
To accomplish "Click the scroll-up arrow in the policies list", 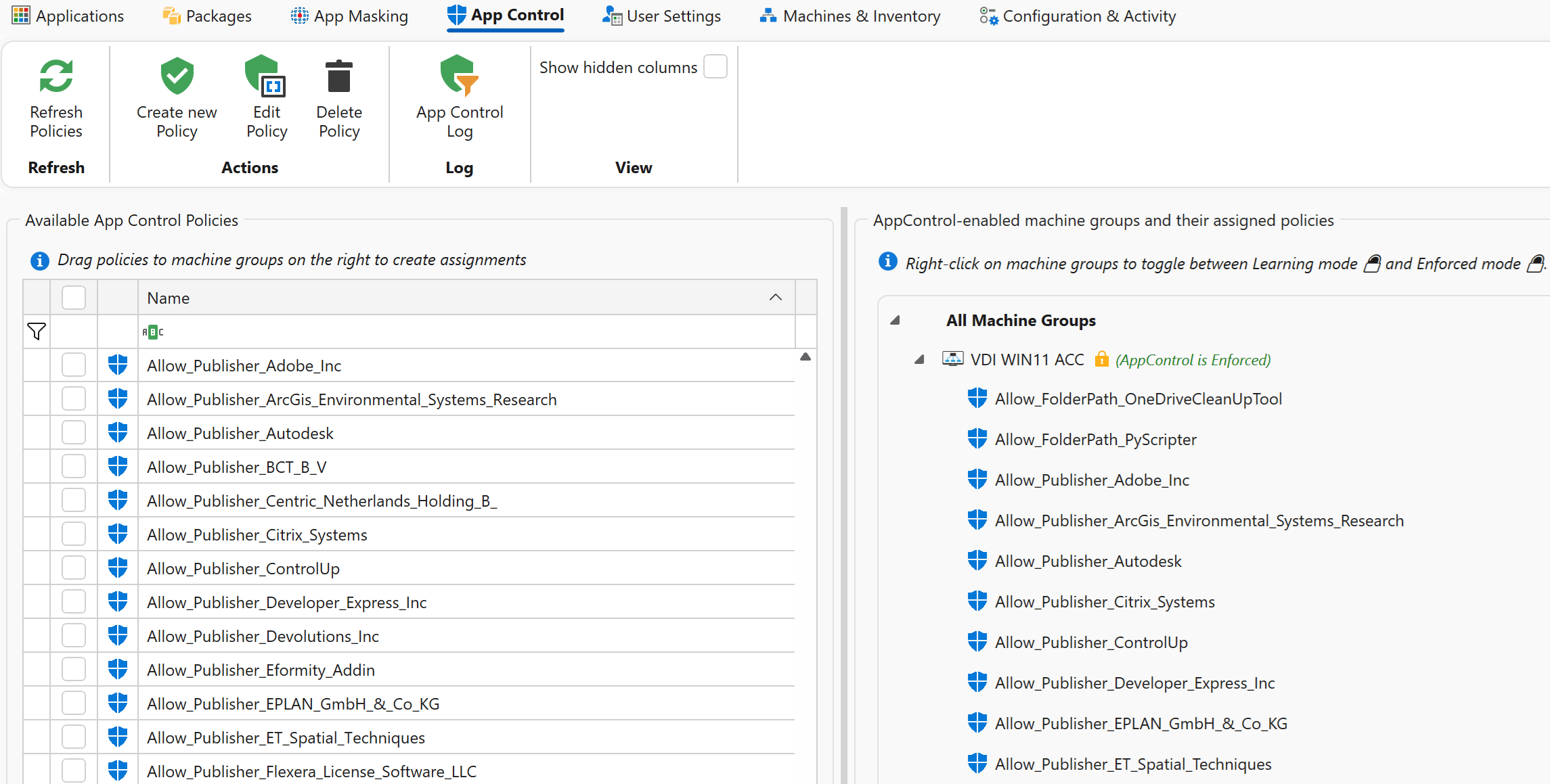I will tap(805, 356).
